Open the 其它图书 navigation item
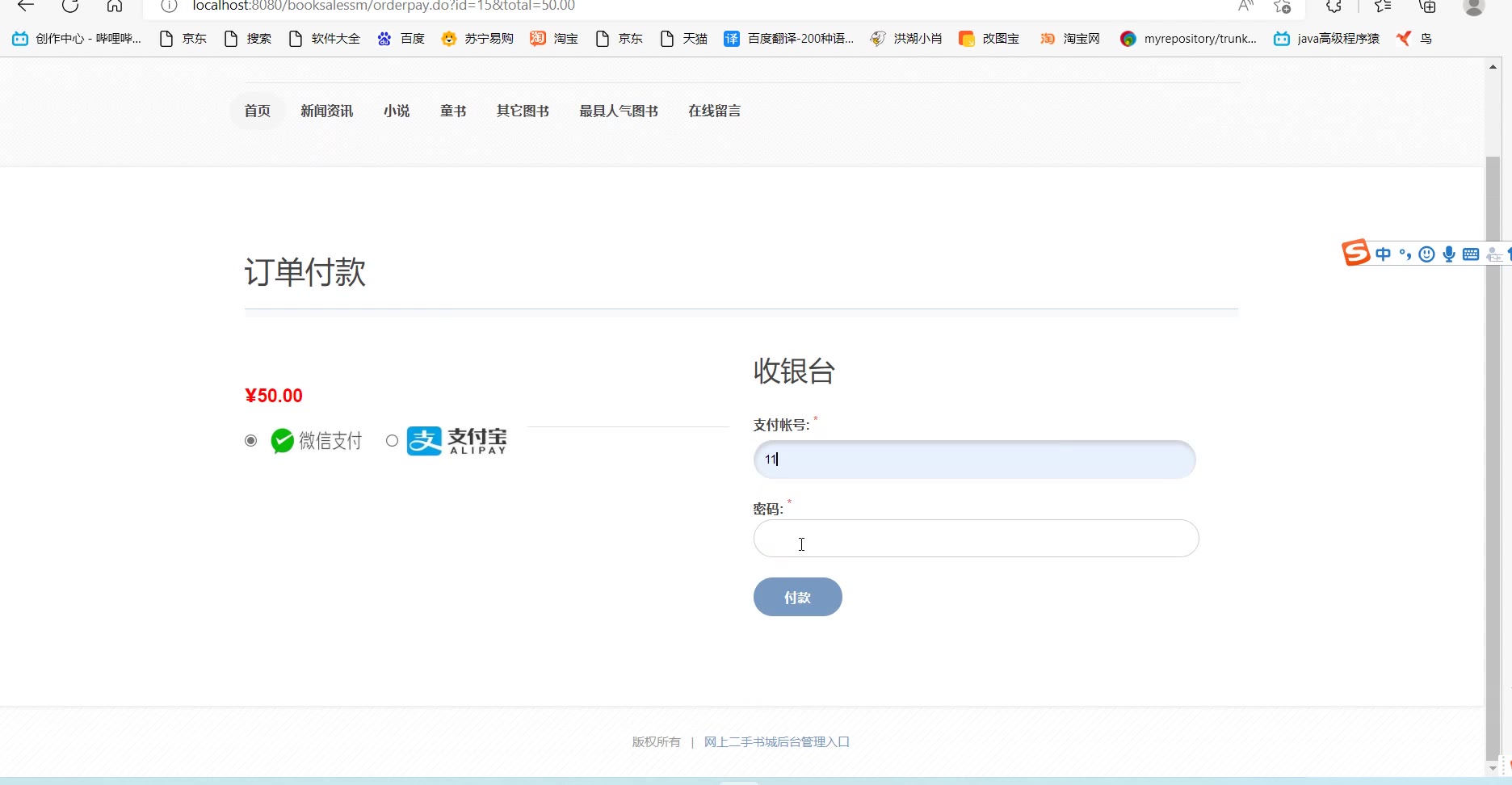This screenshot has width=1512, height=785. click(523, 111)
